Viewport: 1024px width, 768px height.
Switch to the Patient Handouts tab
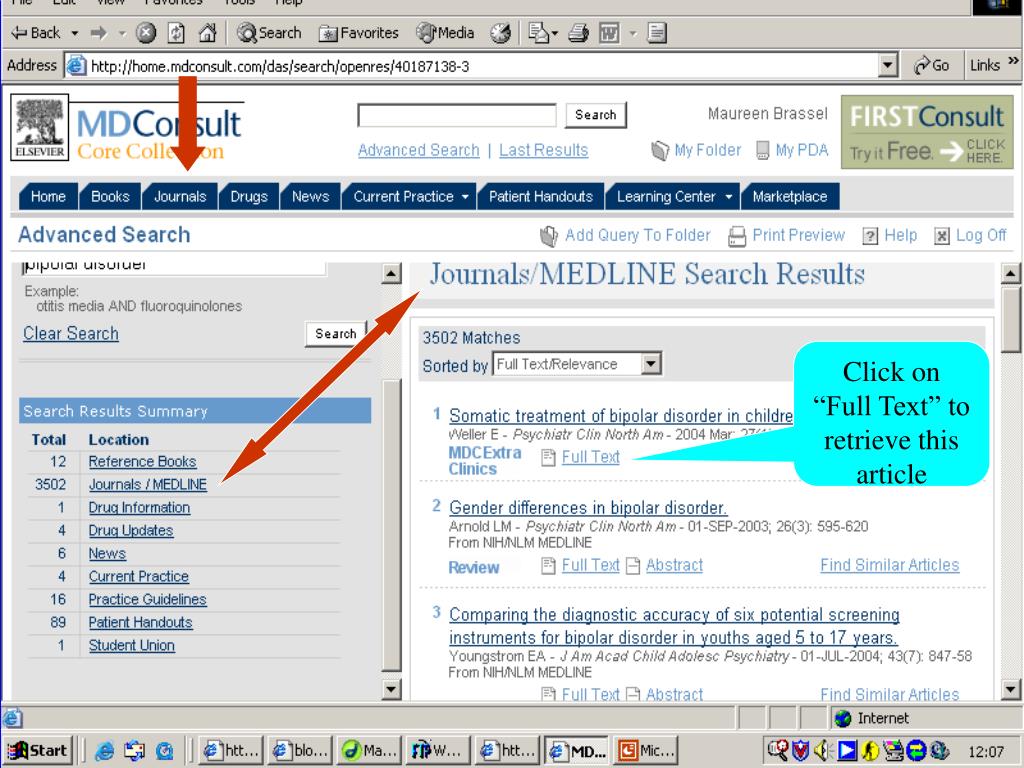point(541,197)
